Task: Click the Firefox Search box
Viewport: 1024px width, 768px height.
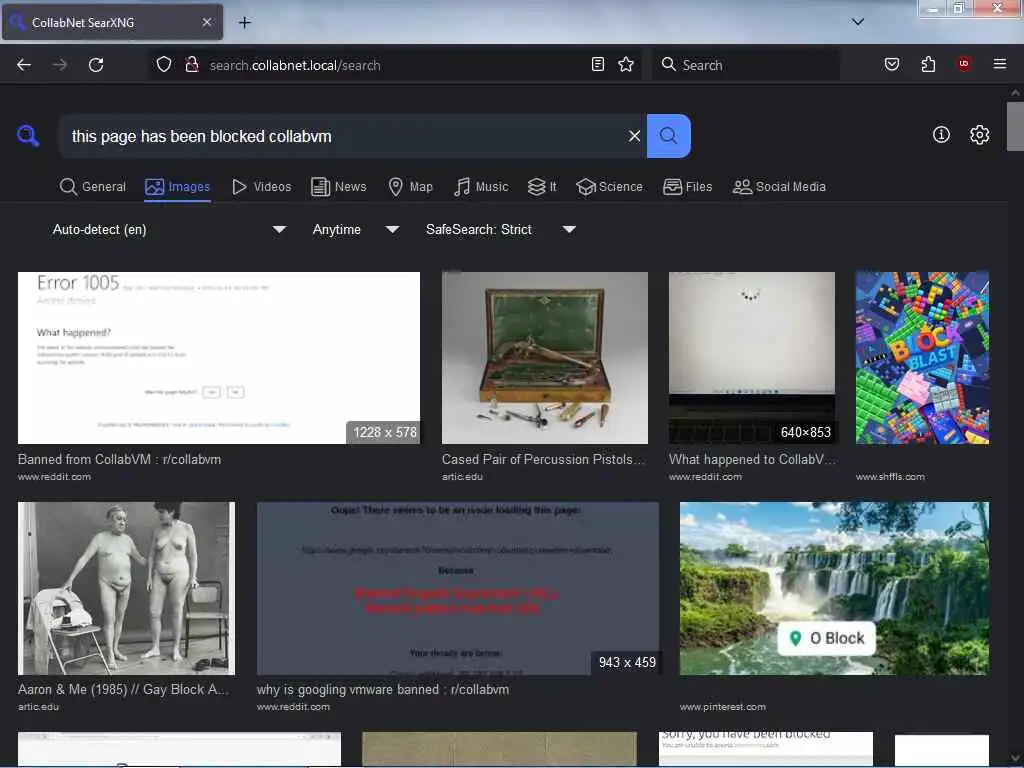Action: [745, 65]
